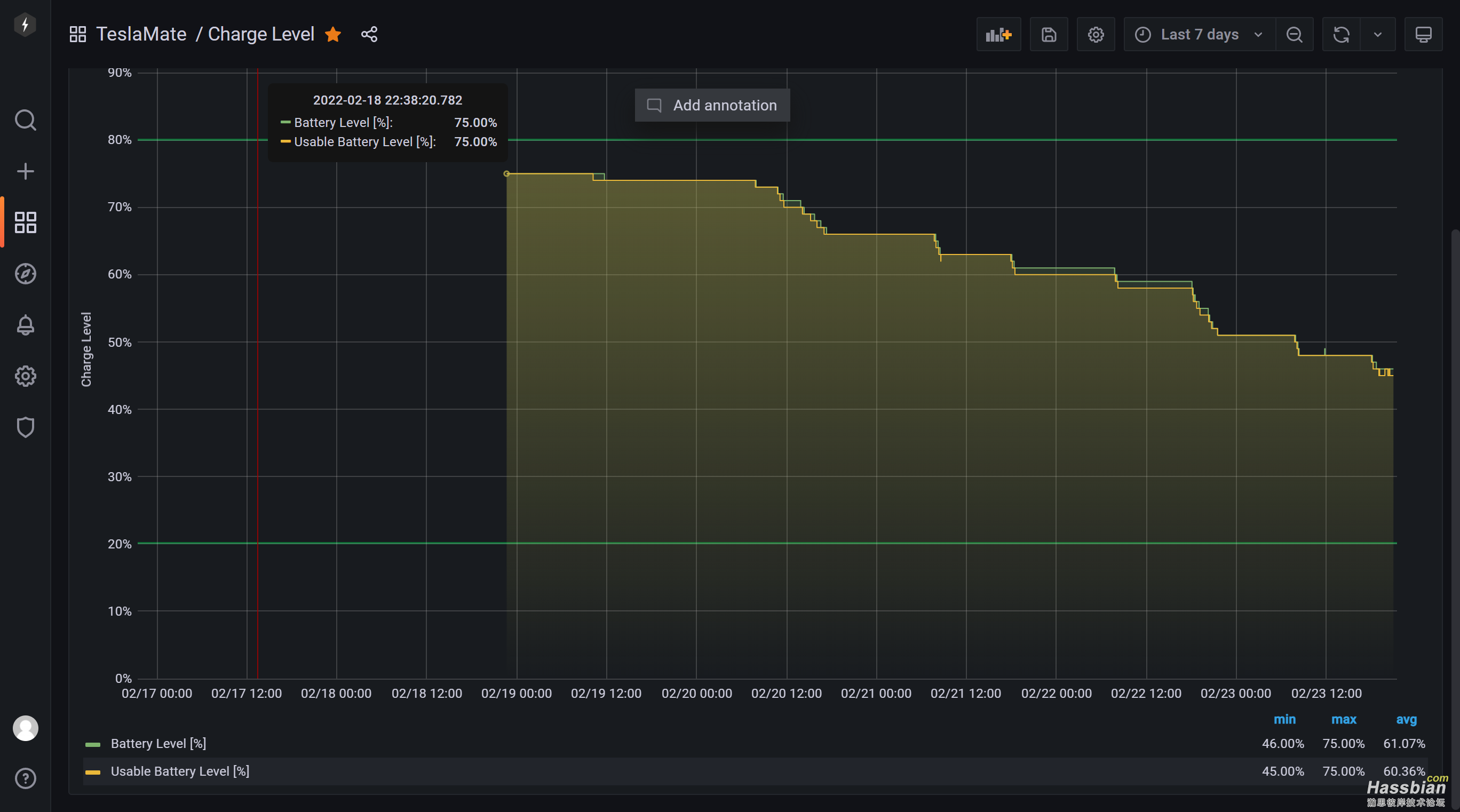Click the Charge Level dashboard title
The image size is (1460, 812).
[261, 34]
